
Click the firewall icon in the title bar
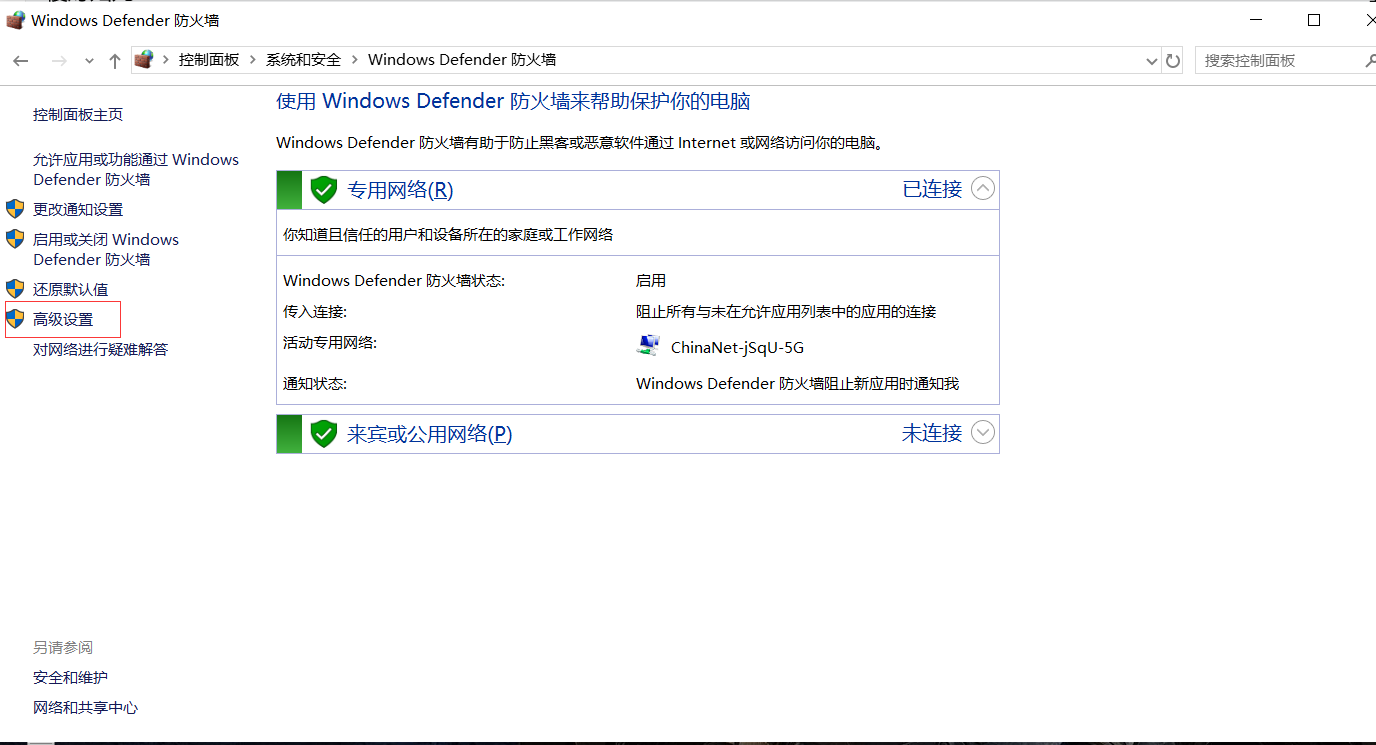tap(15, 20)
